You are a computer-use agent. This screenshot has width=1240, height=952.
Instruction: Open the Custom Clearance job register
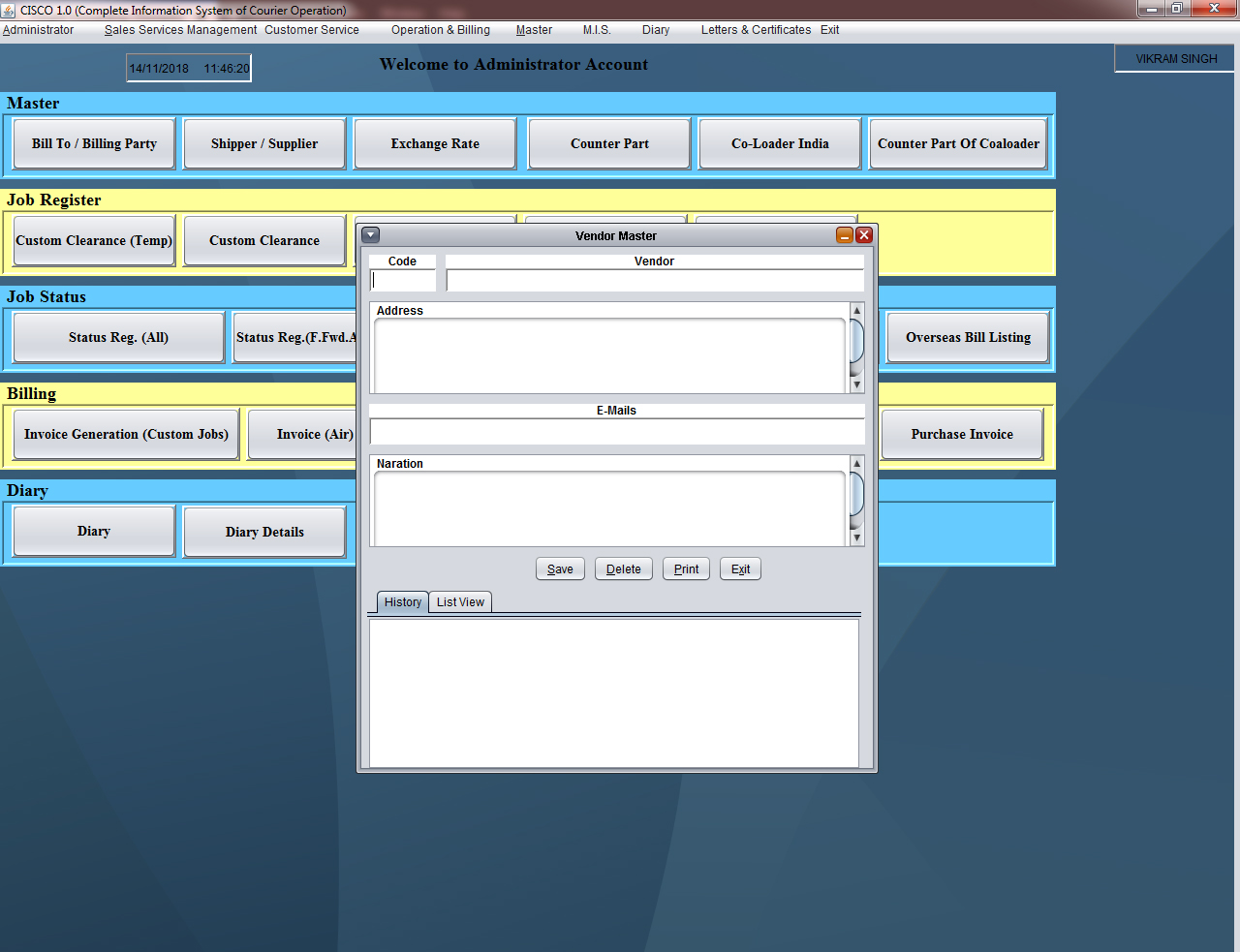(x=264, y=240)
